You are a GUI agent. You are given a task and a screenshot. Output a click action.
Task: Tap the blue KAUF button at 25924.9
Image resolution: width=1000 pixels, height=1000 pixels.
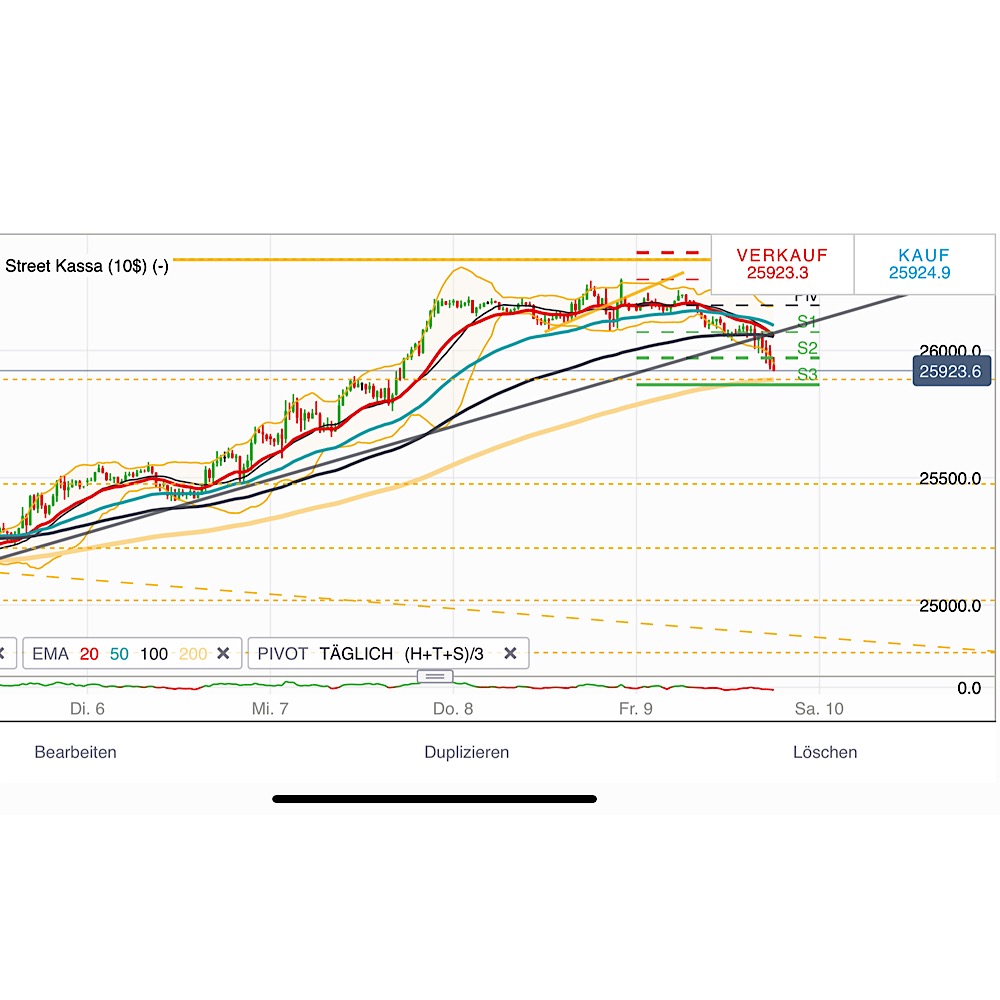click(x=920, y=263)
